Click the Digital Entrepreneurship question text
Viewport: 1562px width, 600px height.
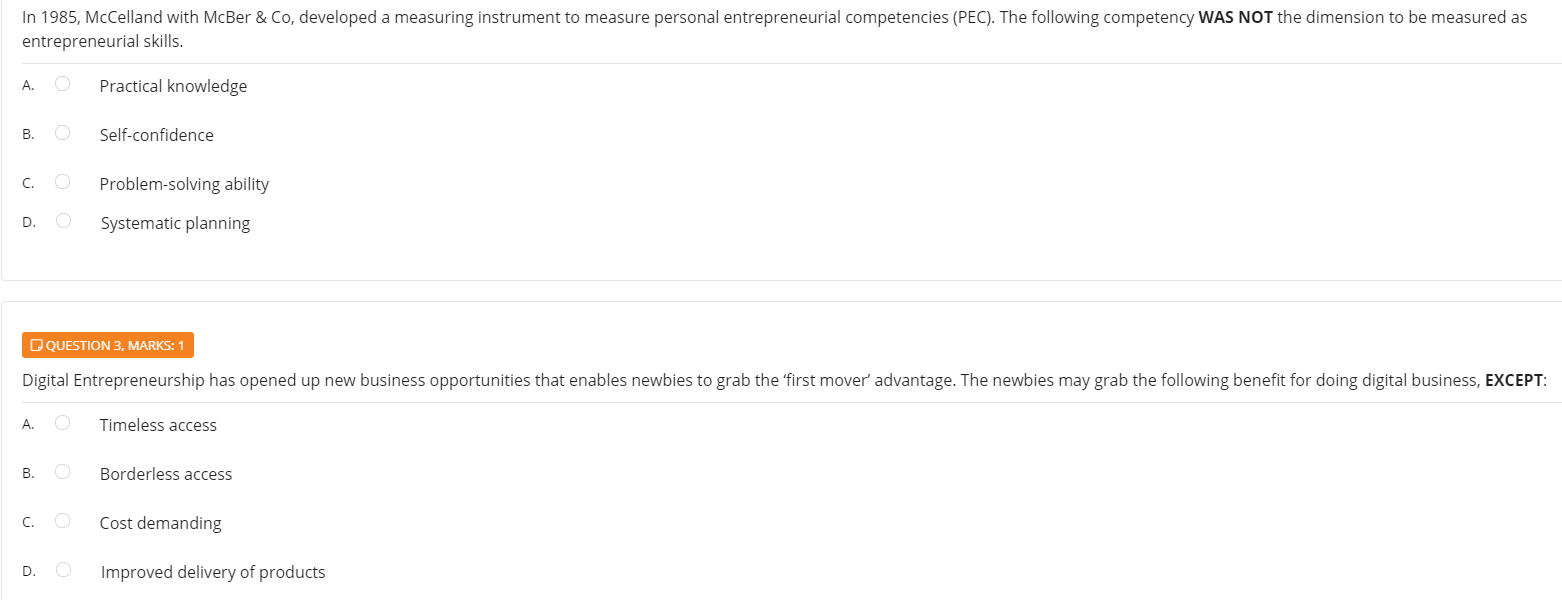[784, 380]
